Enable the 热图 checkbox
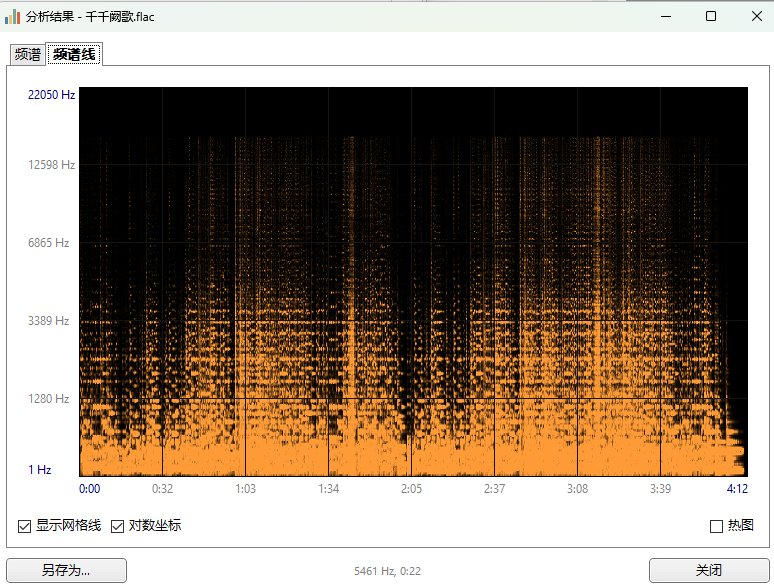Screen dimensions: 774x587 click(x=716, y=526)
